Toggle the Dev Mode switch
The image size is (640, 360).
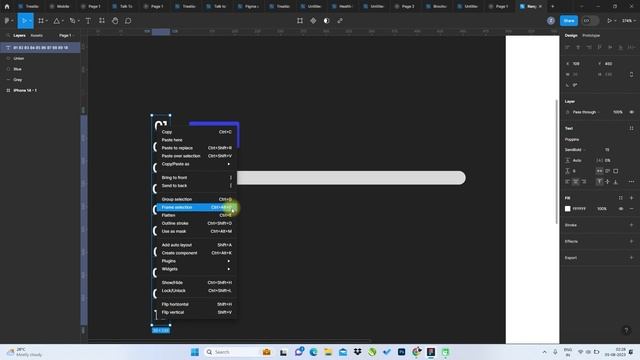[x=590, y=21]
